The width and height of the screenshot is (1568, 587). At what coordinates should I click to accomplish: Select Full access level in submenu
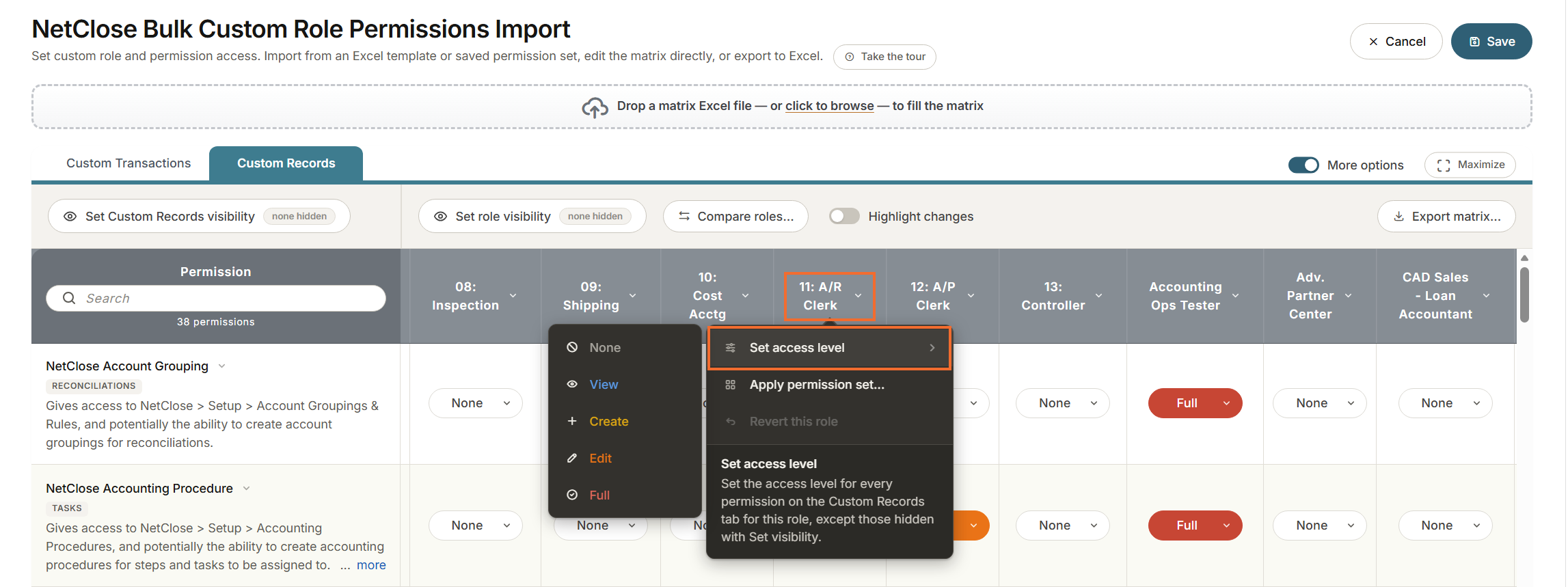pyautogui.click(x=625, y=495)
